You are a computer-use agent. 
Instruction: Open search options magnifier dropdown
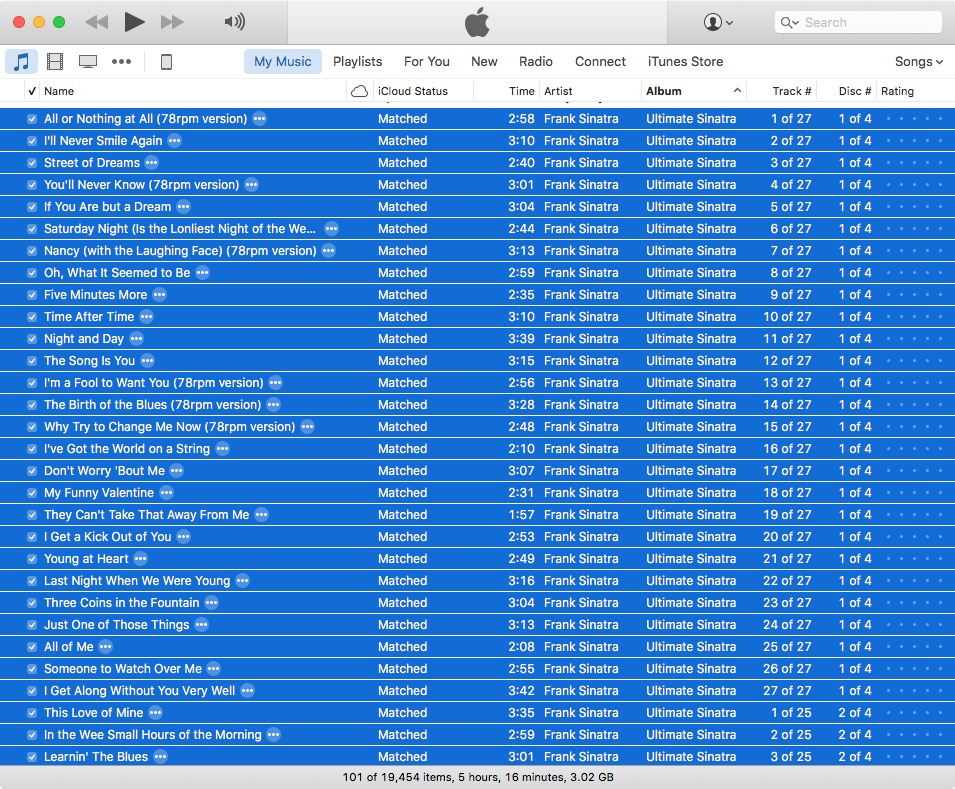[x=790, y=23]
